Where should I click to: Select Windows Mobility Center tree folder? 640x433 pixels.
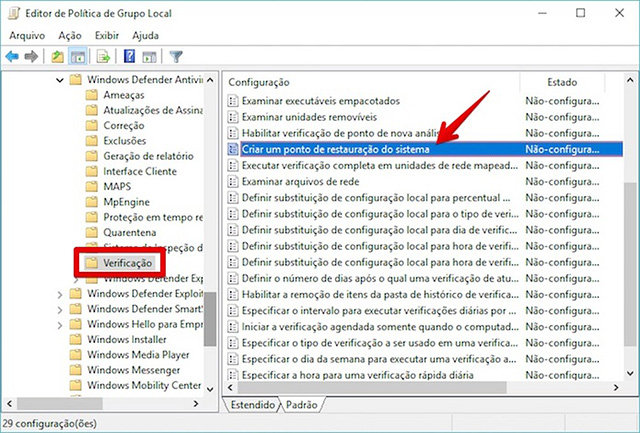click(144, 385)
